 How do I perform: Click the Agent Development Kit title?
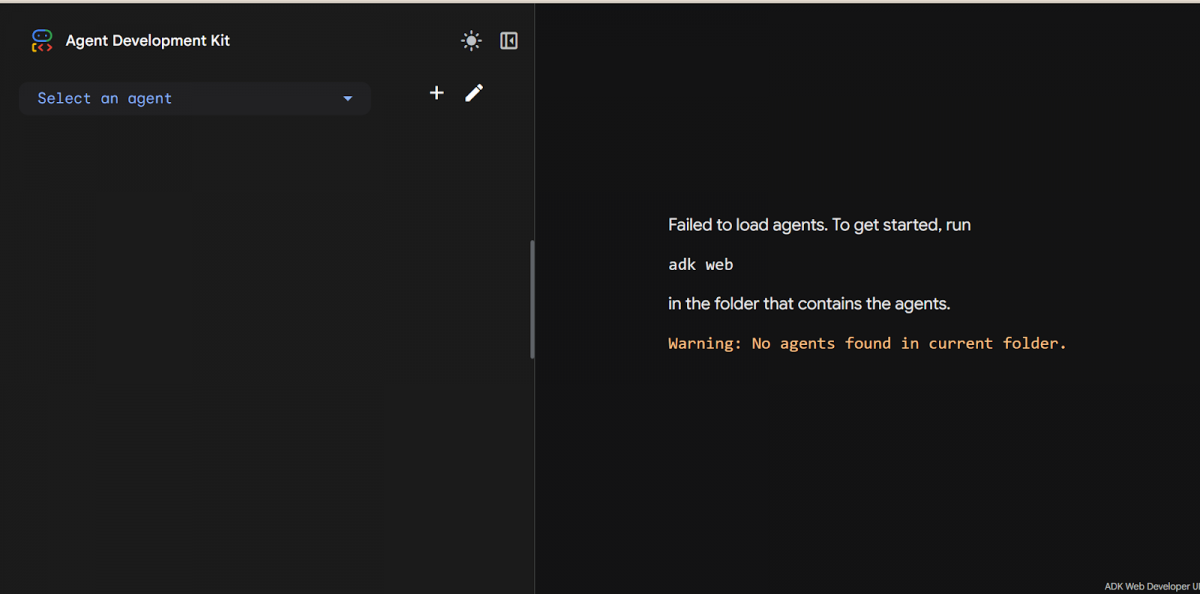[147, 40]
